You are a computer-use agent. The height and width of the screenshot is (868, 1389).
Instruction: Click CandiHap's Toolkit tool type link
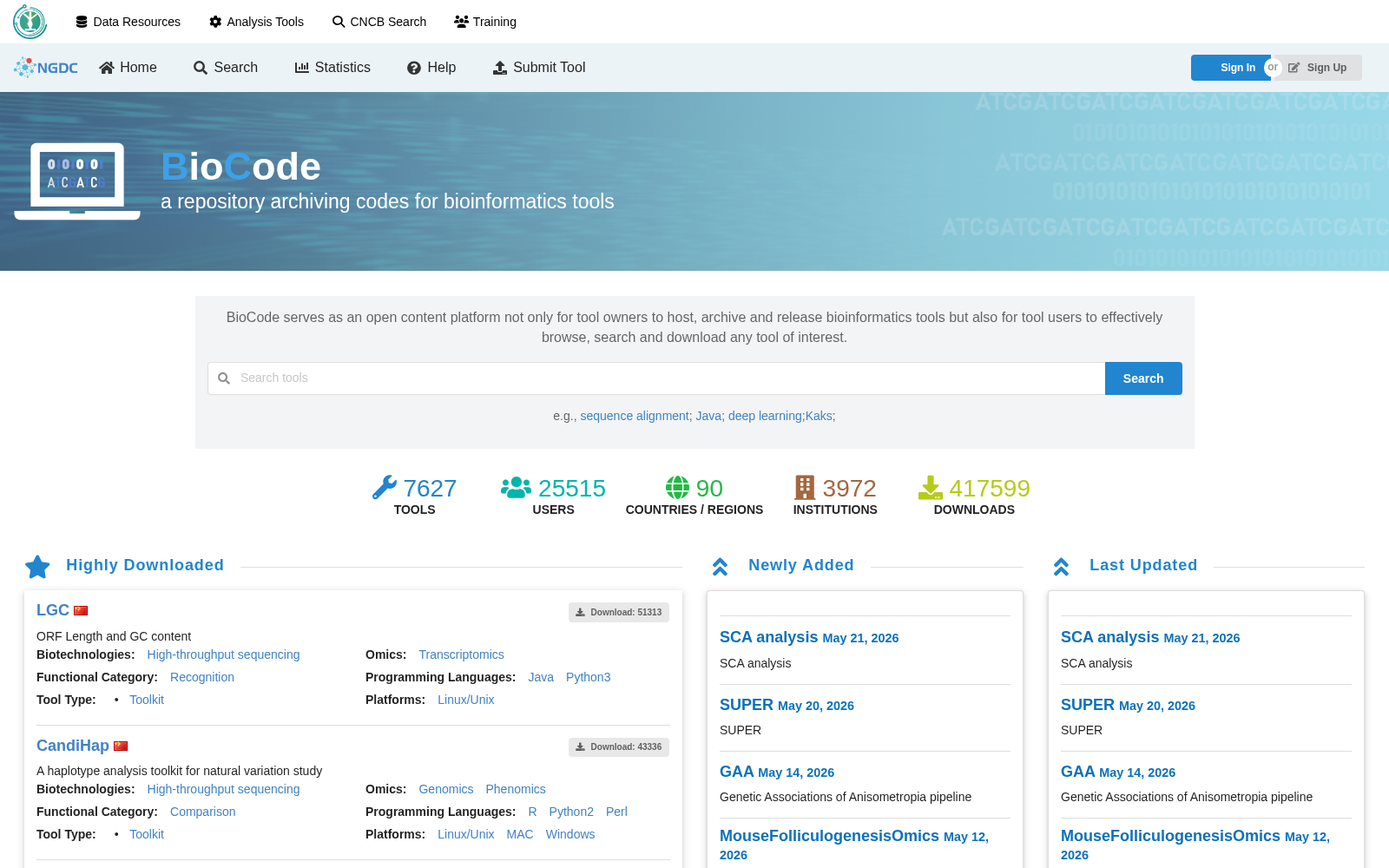click(x=147, y=835)
